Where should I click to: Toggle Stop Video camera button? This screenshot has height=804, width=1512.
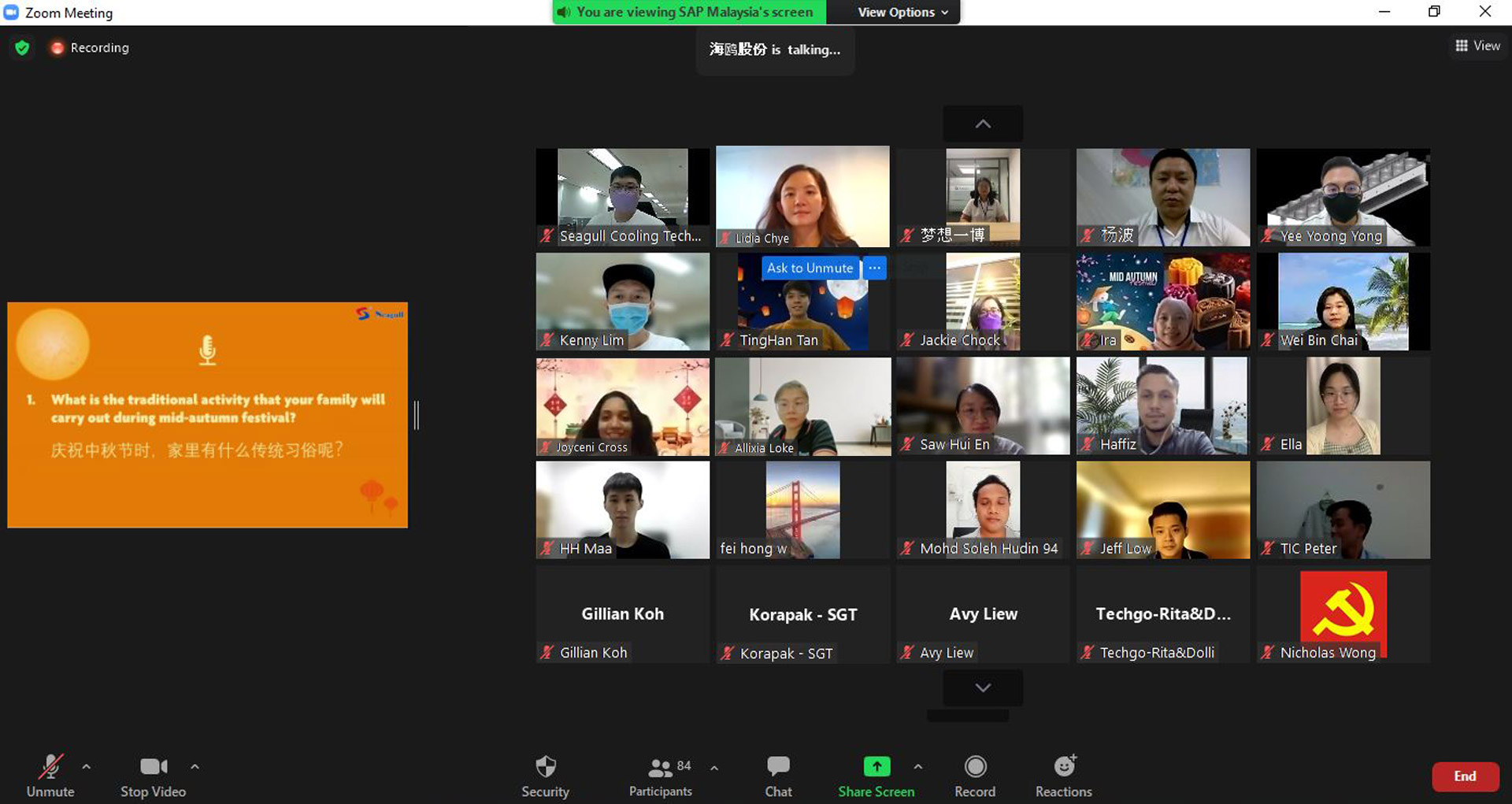pyautogui.click(x=153, y=767)
